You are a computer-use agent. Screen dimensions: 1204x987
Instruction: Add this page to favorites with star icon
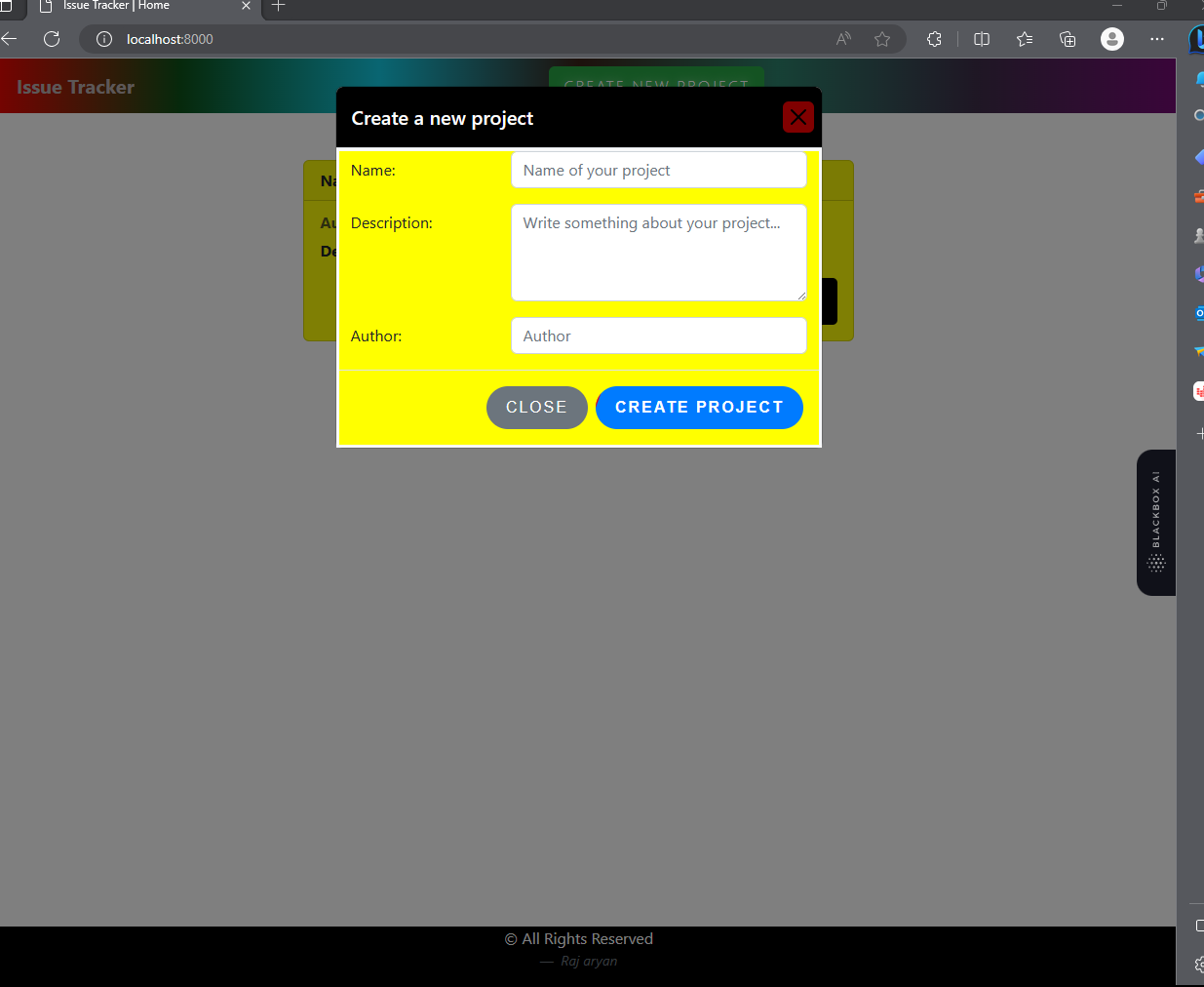click(882, 39)
